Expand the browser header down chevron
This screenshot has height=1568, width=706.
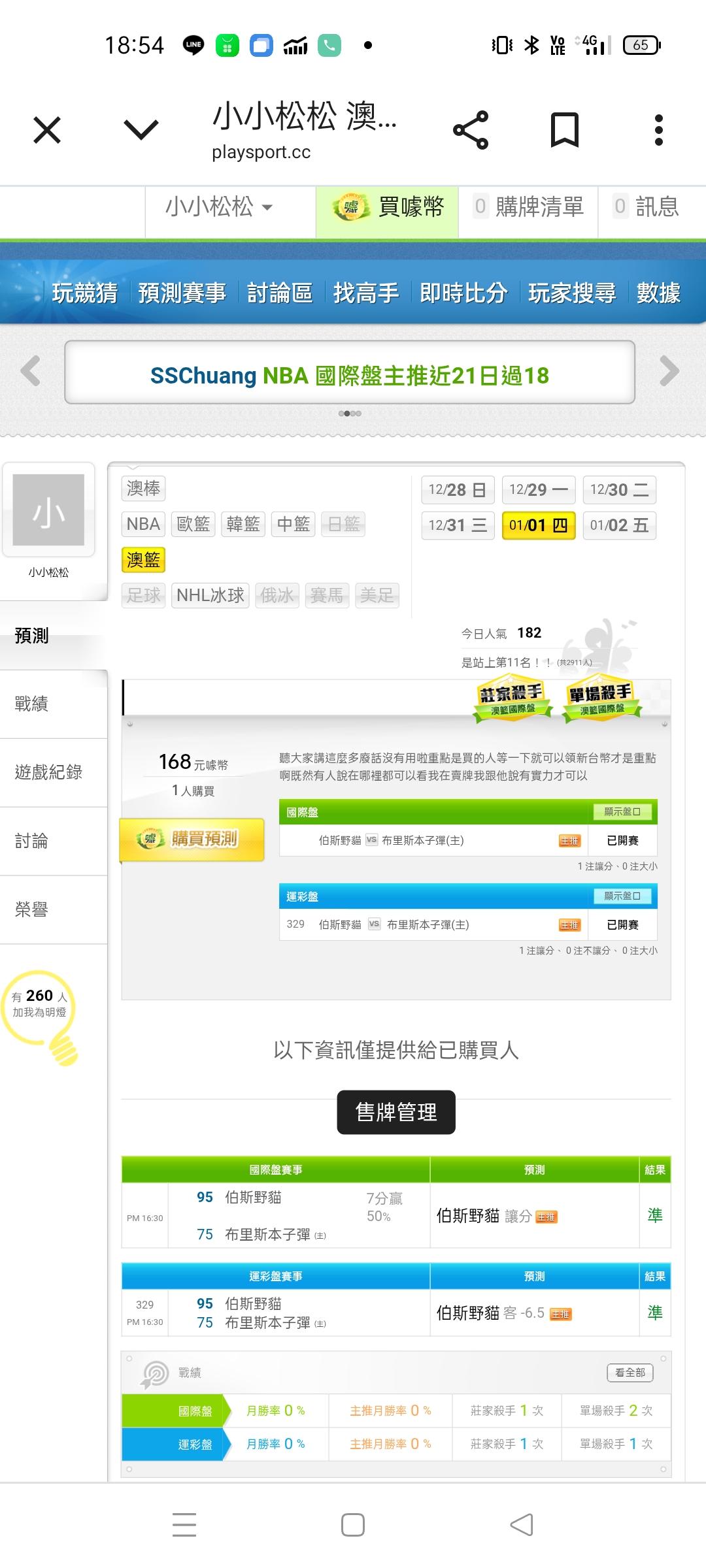click(141, 130)
